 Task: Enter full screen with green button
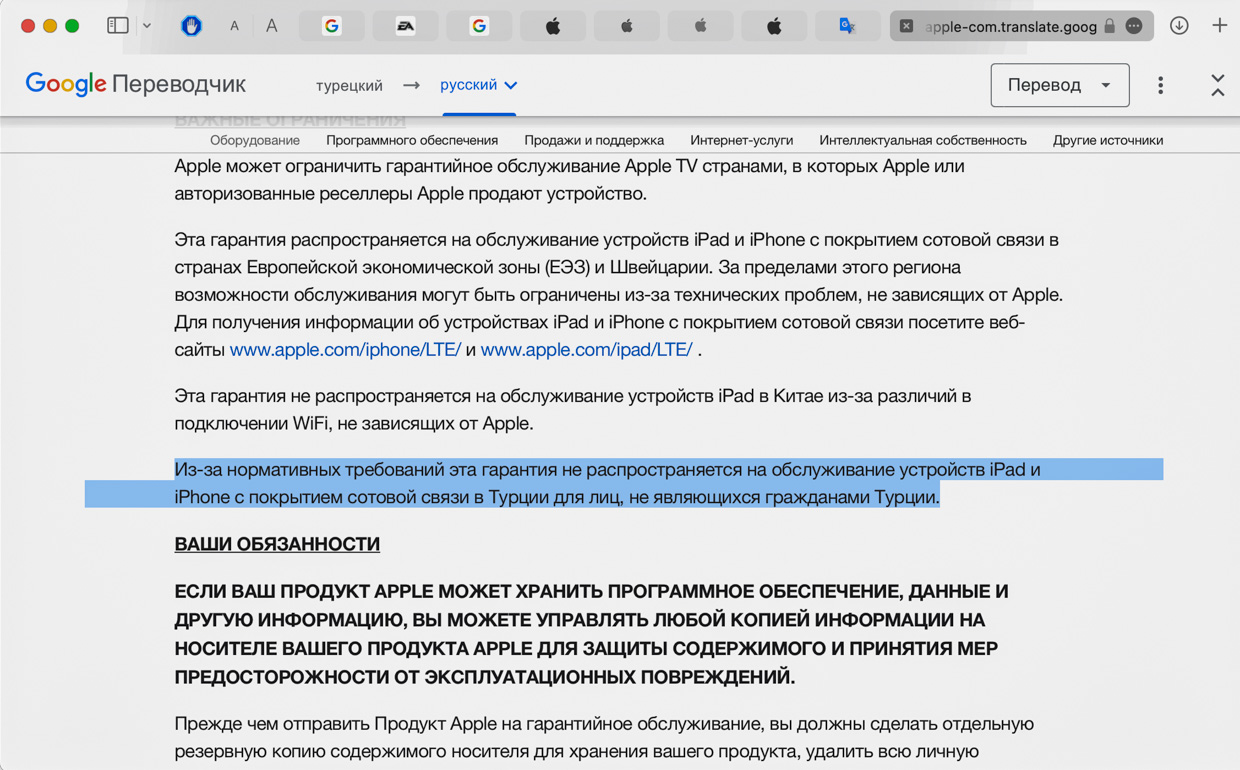pyautogui.click(x=72, y=26)
